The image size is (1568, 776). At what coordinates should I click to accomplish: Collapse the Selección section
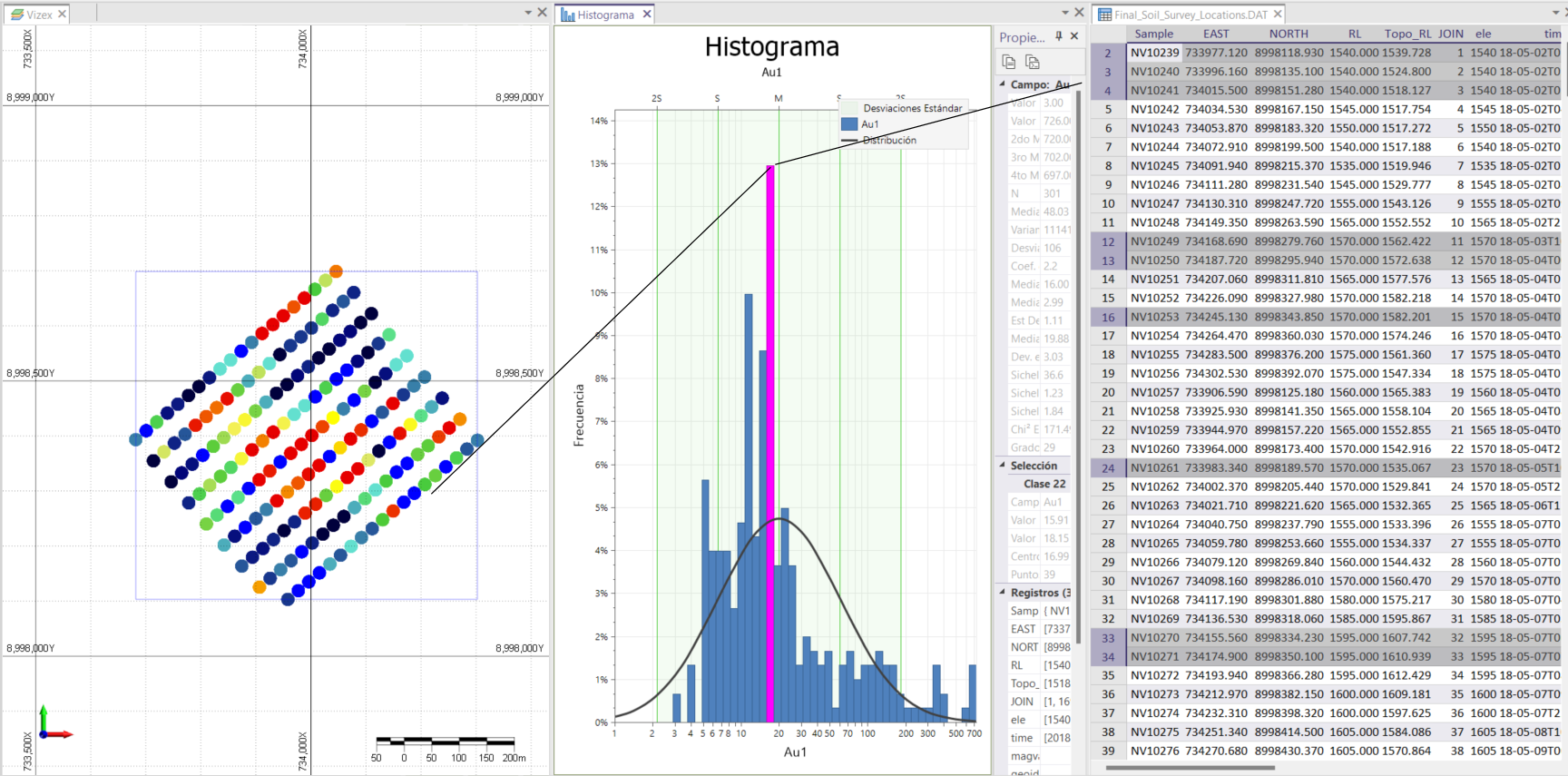tap(1003, 466)
